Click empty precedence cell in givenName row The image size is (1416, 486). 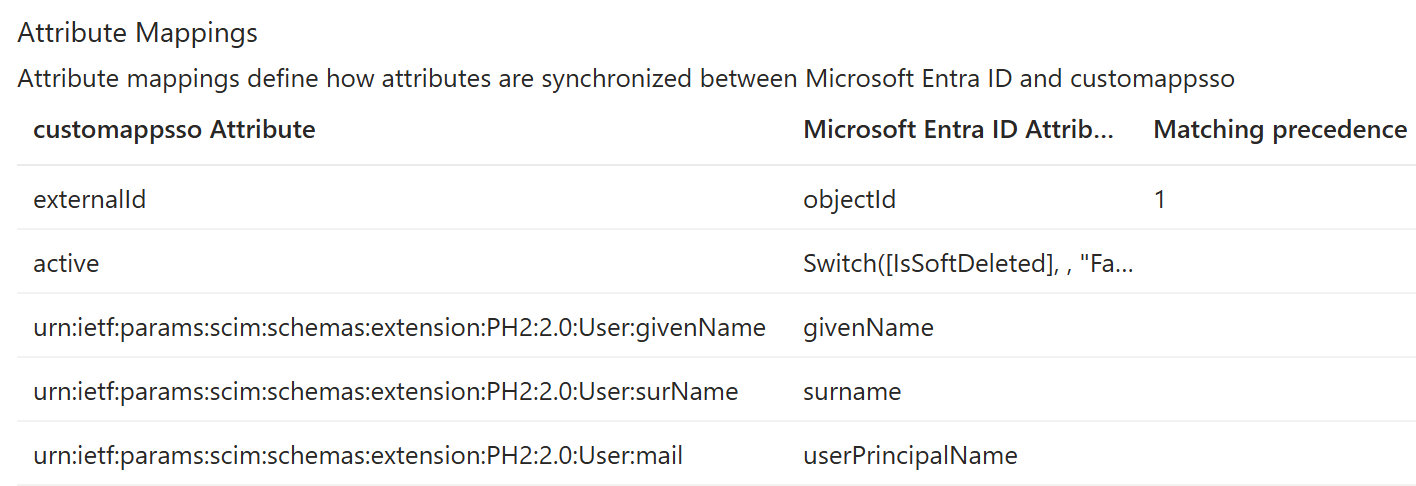[x=1280, y=327]
